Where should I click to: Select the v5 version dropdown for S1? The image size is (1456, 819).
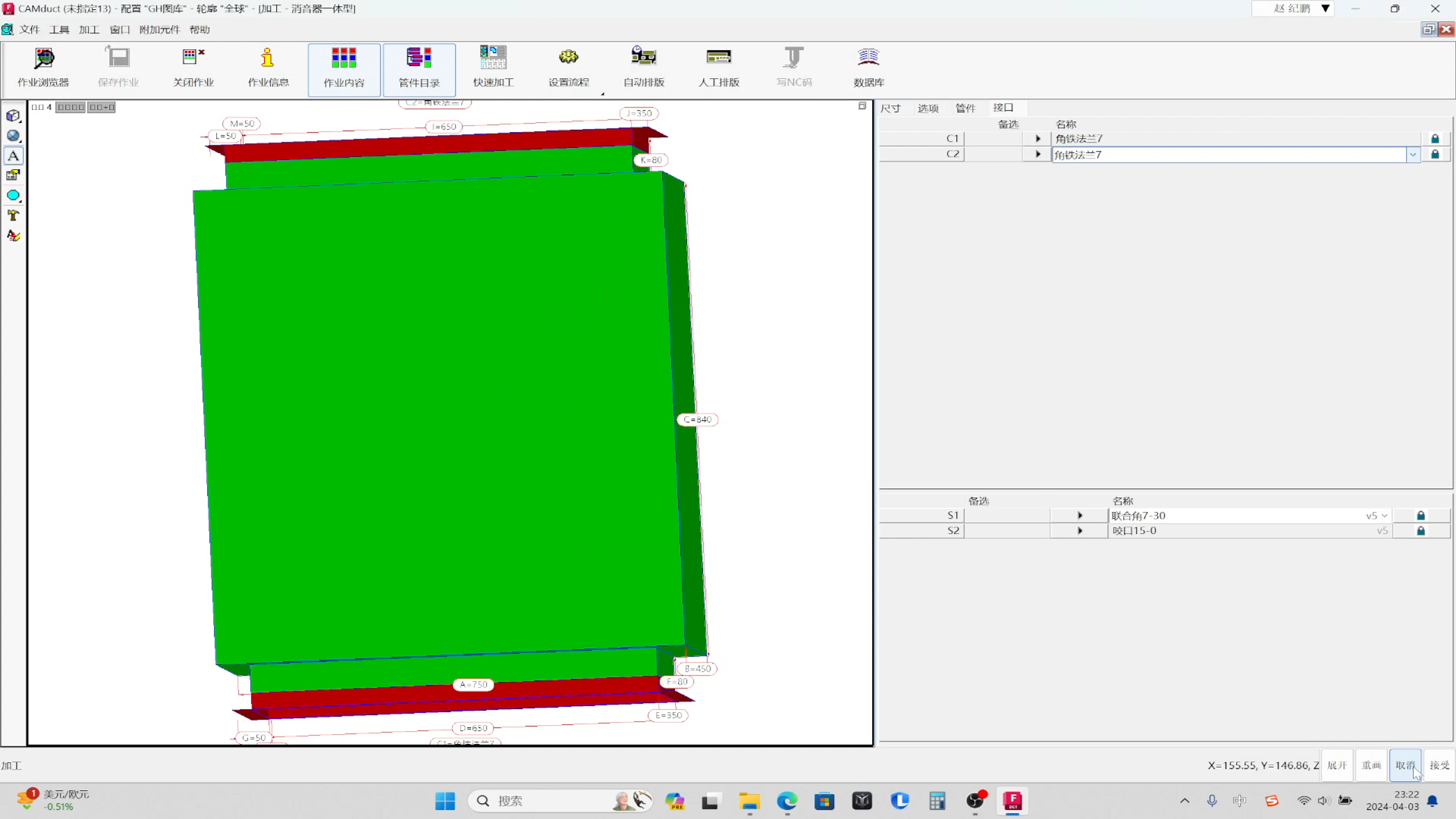1383,514
